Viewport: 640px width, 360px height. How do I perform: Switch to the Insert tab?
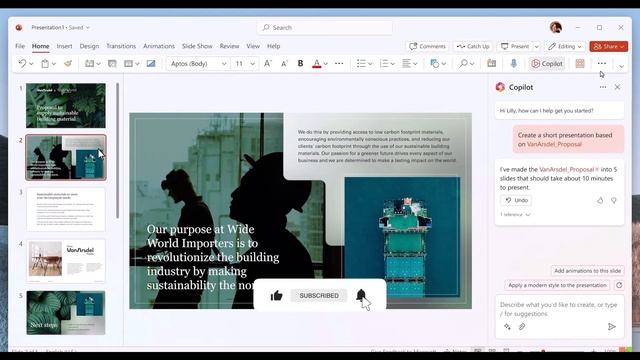pyautogui.click(x=64, y=46)
